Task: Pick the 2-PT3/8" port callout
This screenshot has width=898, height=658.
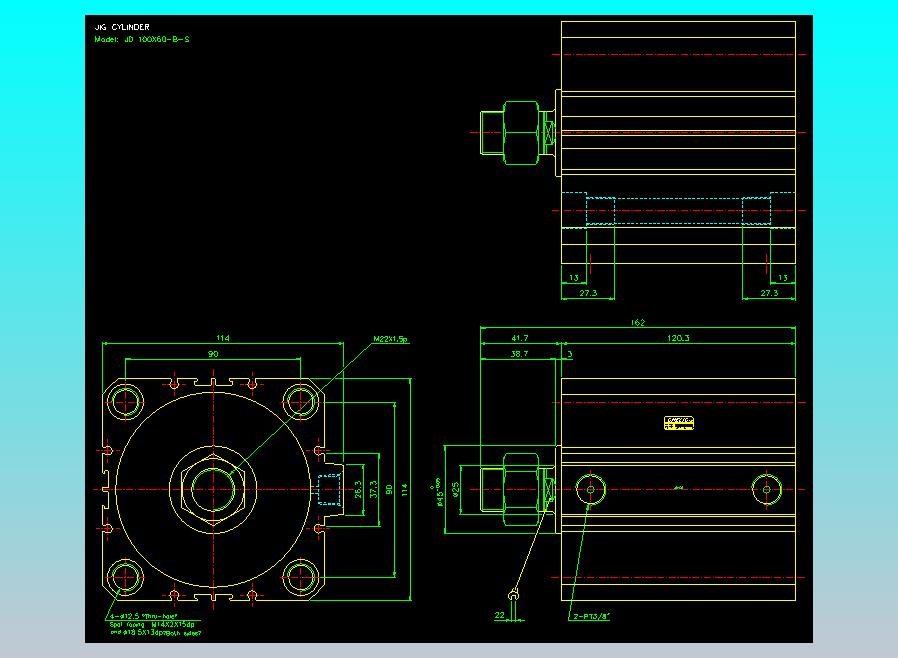Action: click(592, 616)
